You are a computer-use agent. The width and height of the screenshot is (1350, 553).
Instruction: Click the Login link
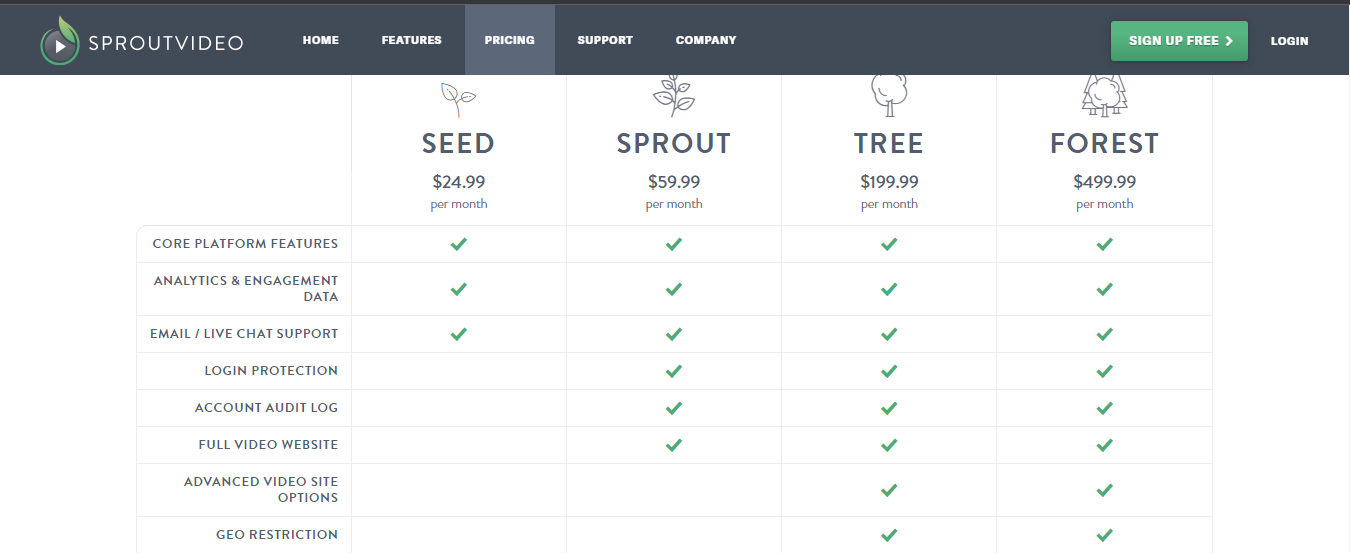pos(1289,41)
